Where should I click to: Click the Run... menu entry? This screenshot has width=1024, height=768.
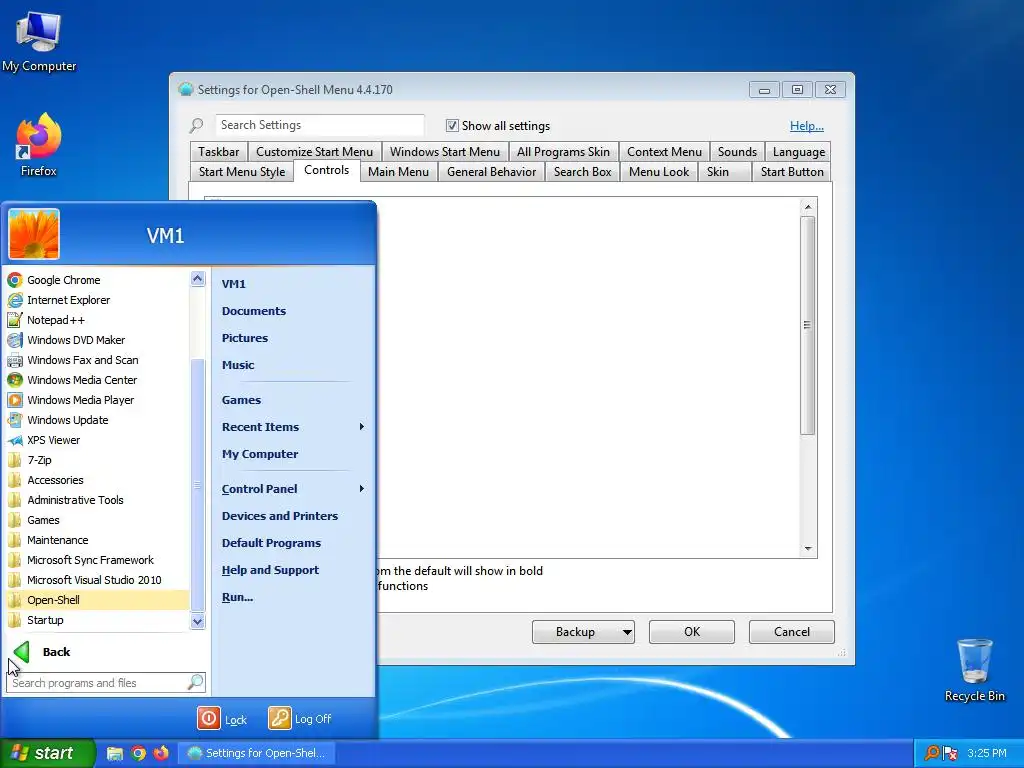tap(237, 597)
